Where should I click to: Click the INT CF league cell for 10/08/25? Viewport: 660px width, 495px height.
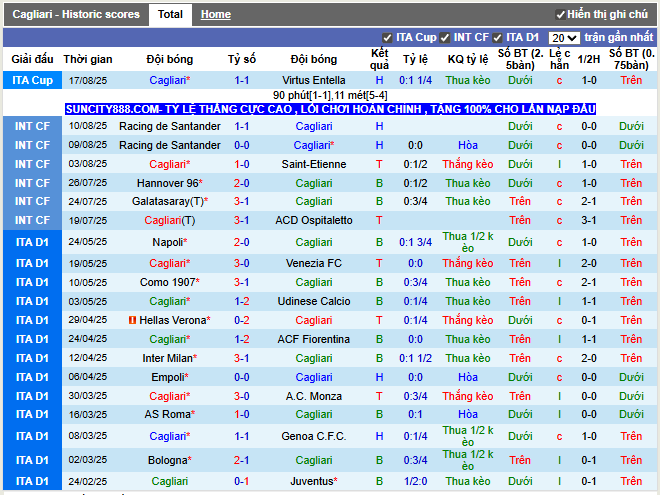coord(32,126)
